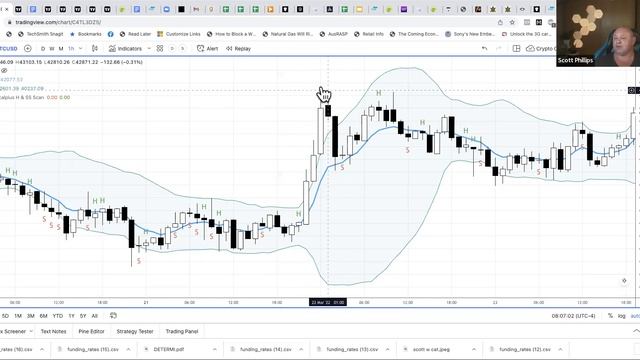Start bar Replay mode
The width and height of the screenshot is (640, 360).
coord(238,49)
